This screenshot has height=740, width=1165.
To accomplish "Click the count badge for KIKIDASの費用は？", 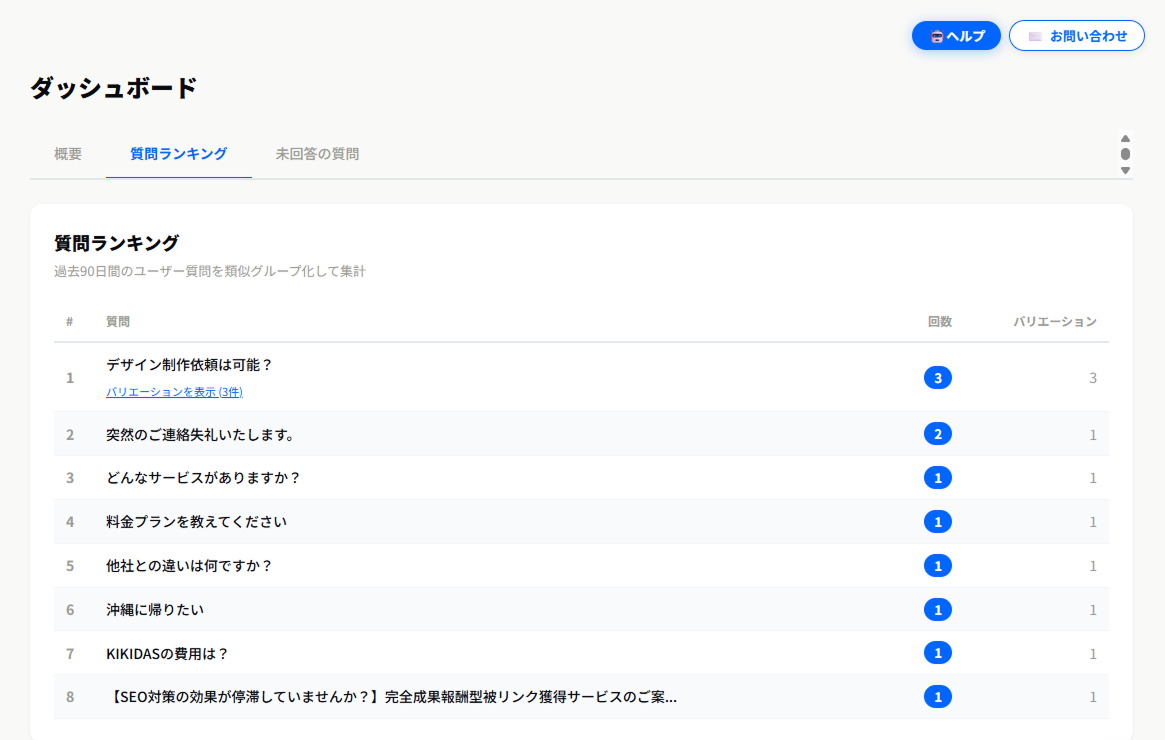I will [938, 652].
